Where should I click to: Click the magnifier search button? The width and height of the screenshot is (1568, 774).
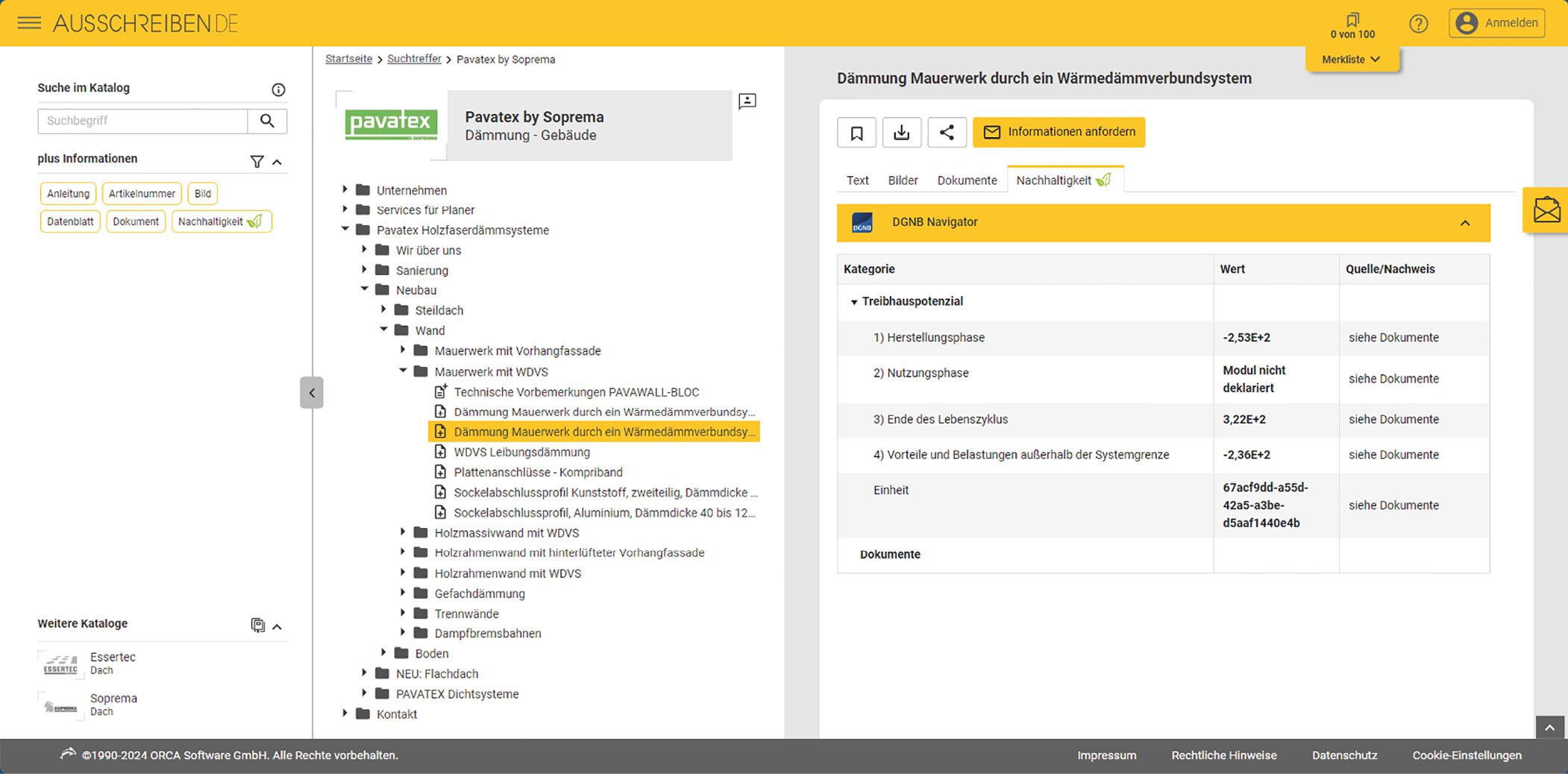[x=267, y=121]
